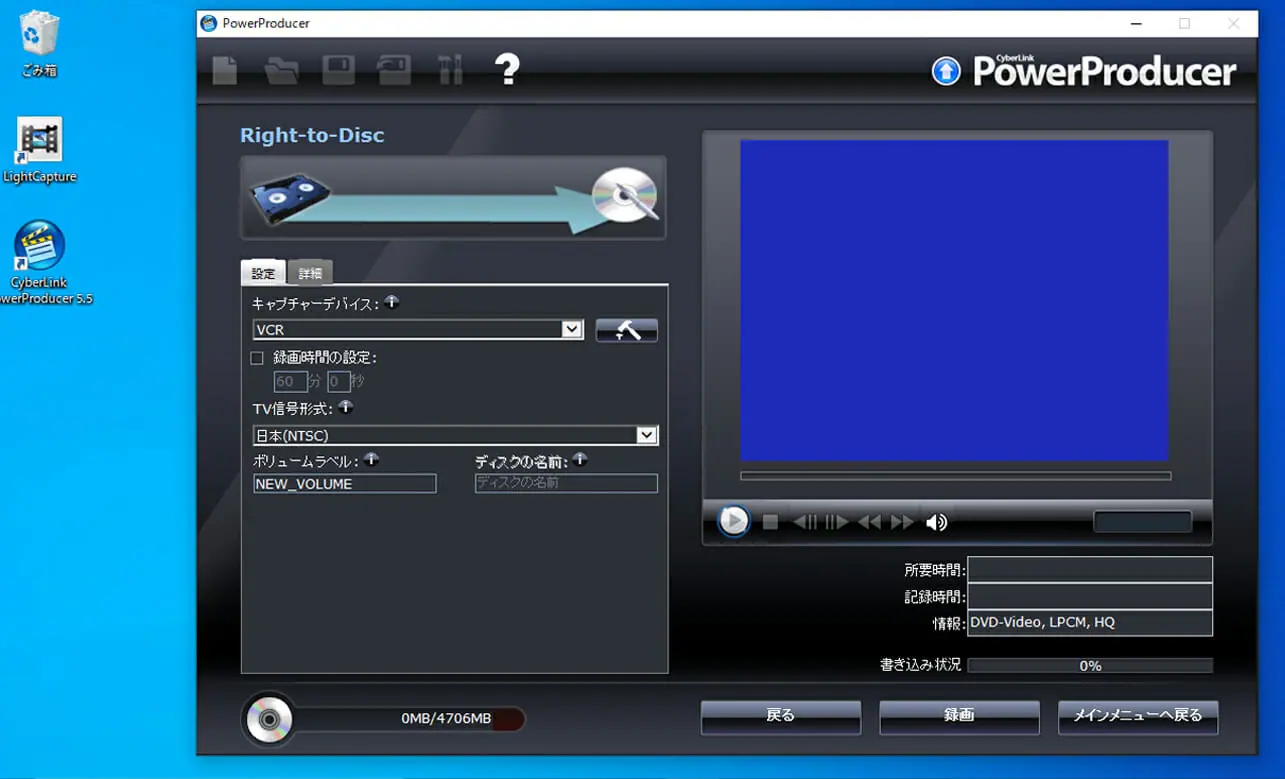The width and height of the screenshot is (1285, 779).
Task: Show info tip next to ボリュームラベル
Action: [371, 460]
